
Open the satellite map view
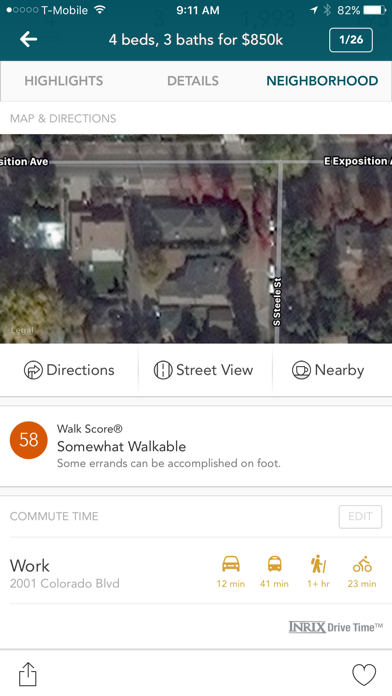coord(196,238)
